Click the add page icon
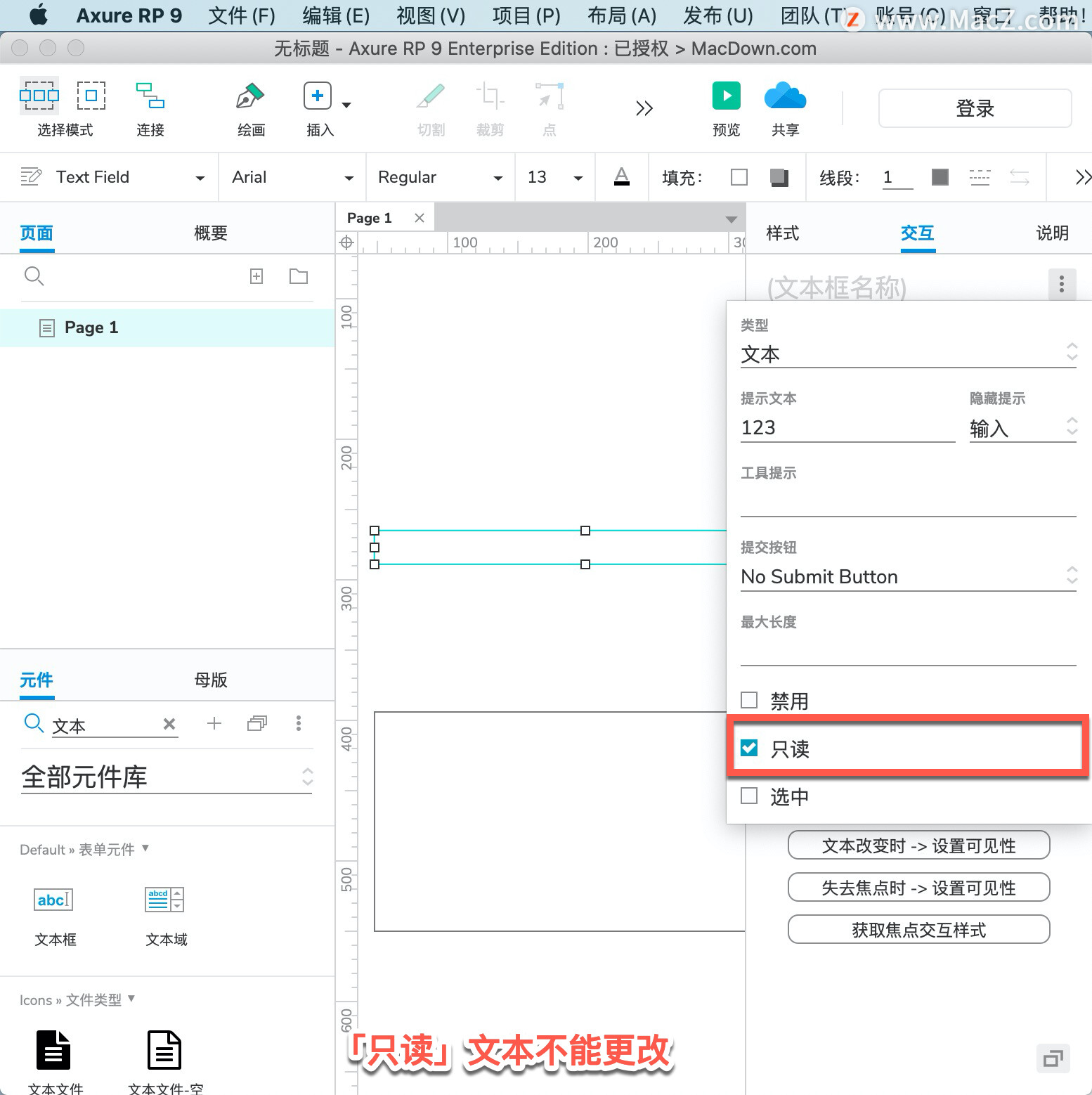Image resolution: width=1092 pixels, height=1095 pixels. [x=256, y=276]
